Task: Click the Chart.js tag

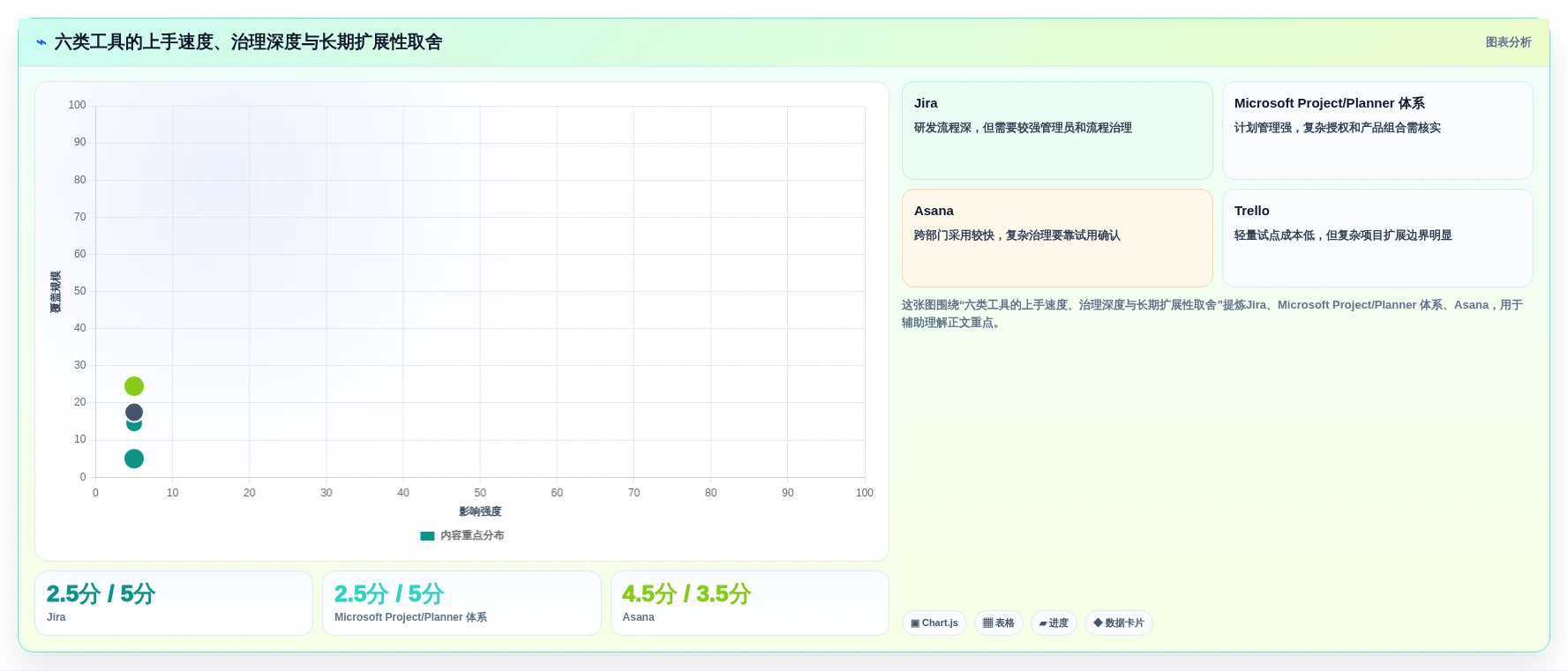Action: click(934, 623)
